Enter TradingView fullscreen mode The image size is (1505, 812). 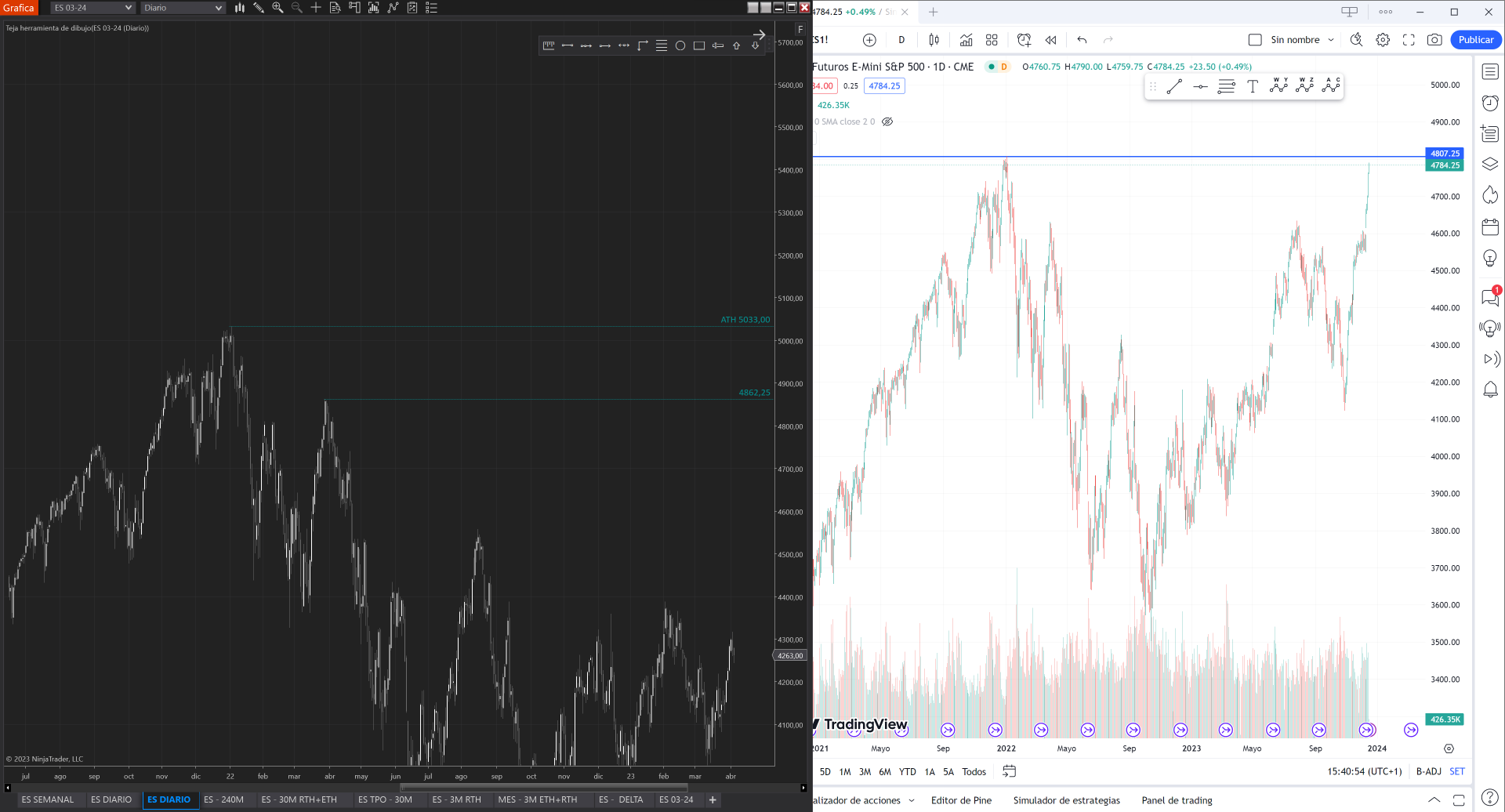(1409, 40)
